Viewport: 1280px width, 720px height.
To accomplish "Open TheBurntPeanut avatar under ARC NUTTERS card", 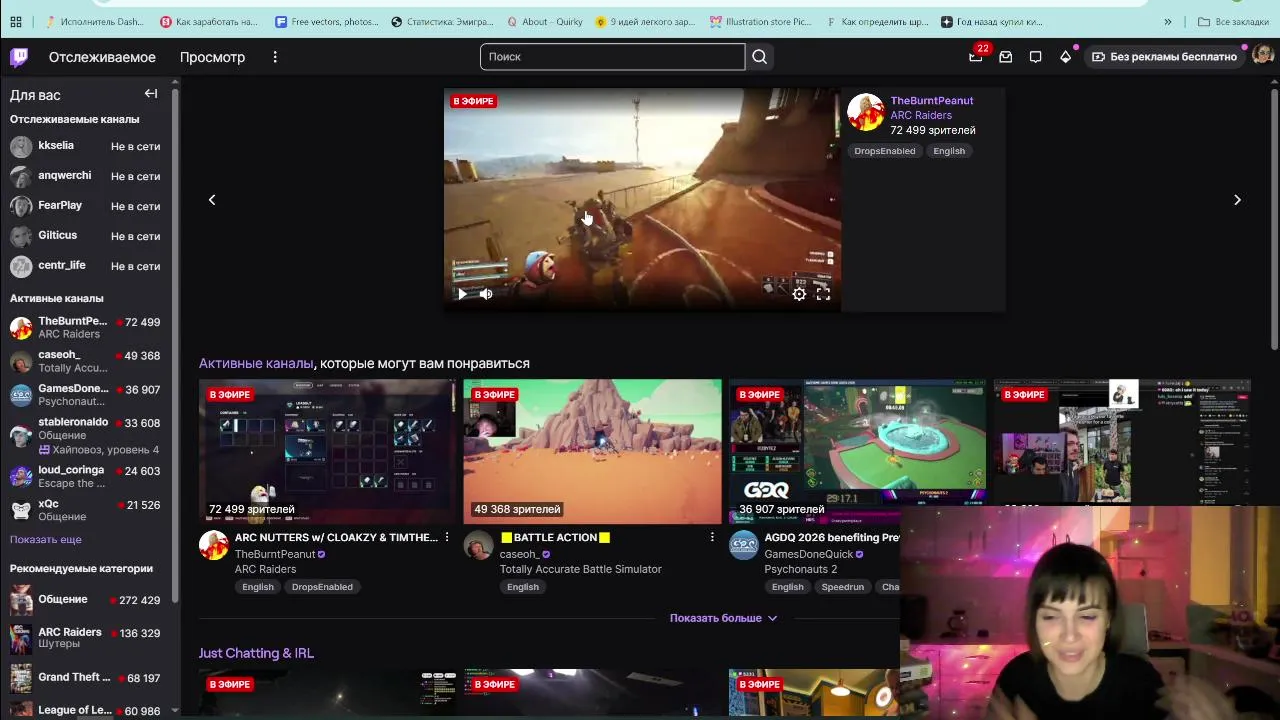I will point(214,546).
